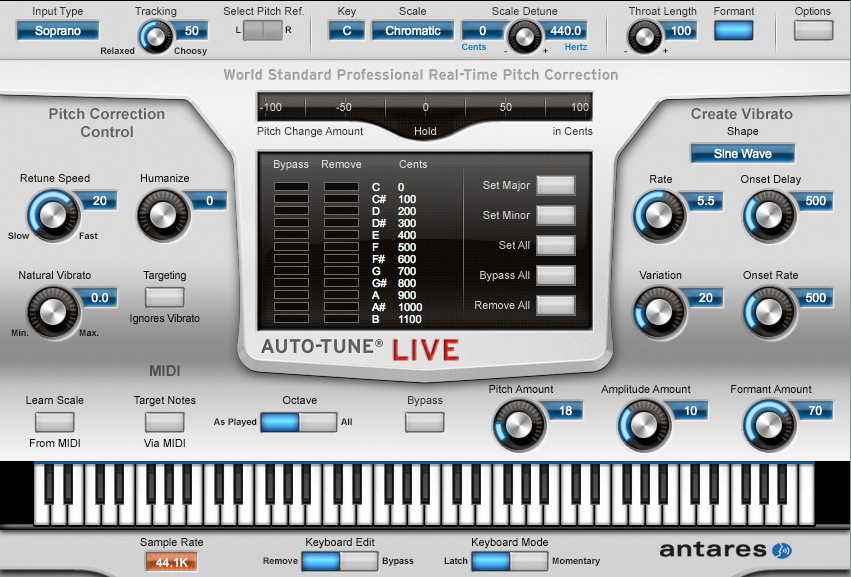
Task: Click the Set Major button
Action: coord(556,185)
